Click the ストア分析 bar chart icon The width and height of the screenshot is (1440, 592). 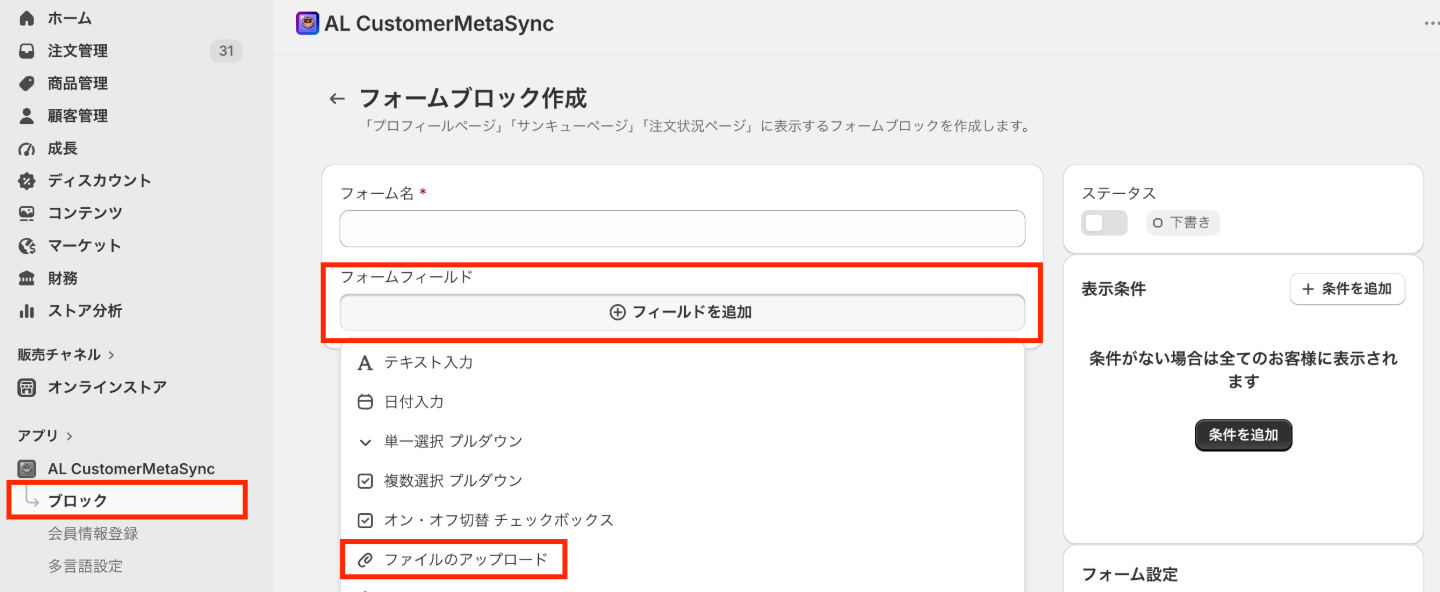(27, 311)
